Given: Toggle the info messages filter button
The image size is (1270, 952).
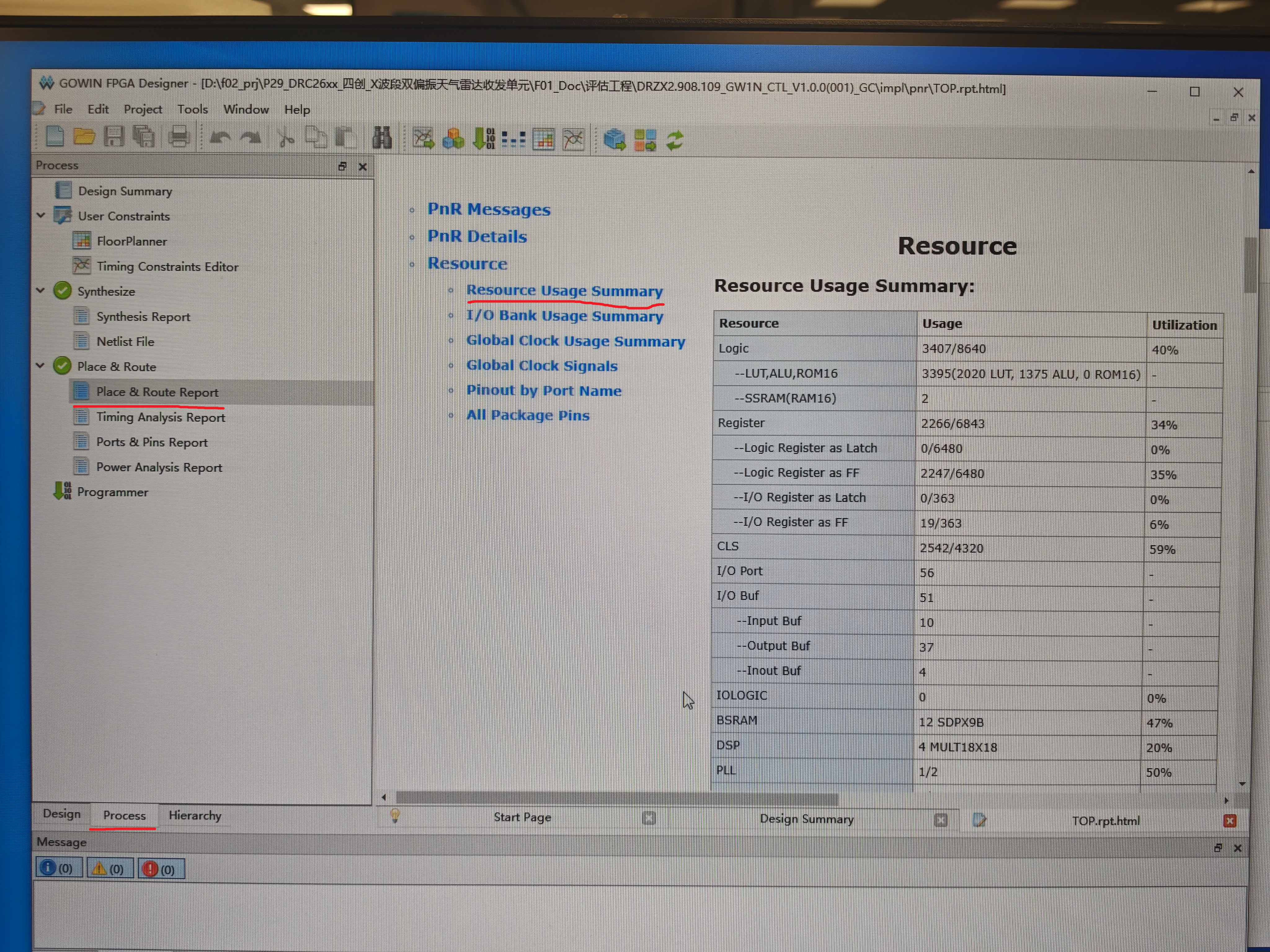Looking at the screenshot, I should [59, 868].
